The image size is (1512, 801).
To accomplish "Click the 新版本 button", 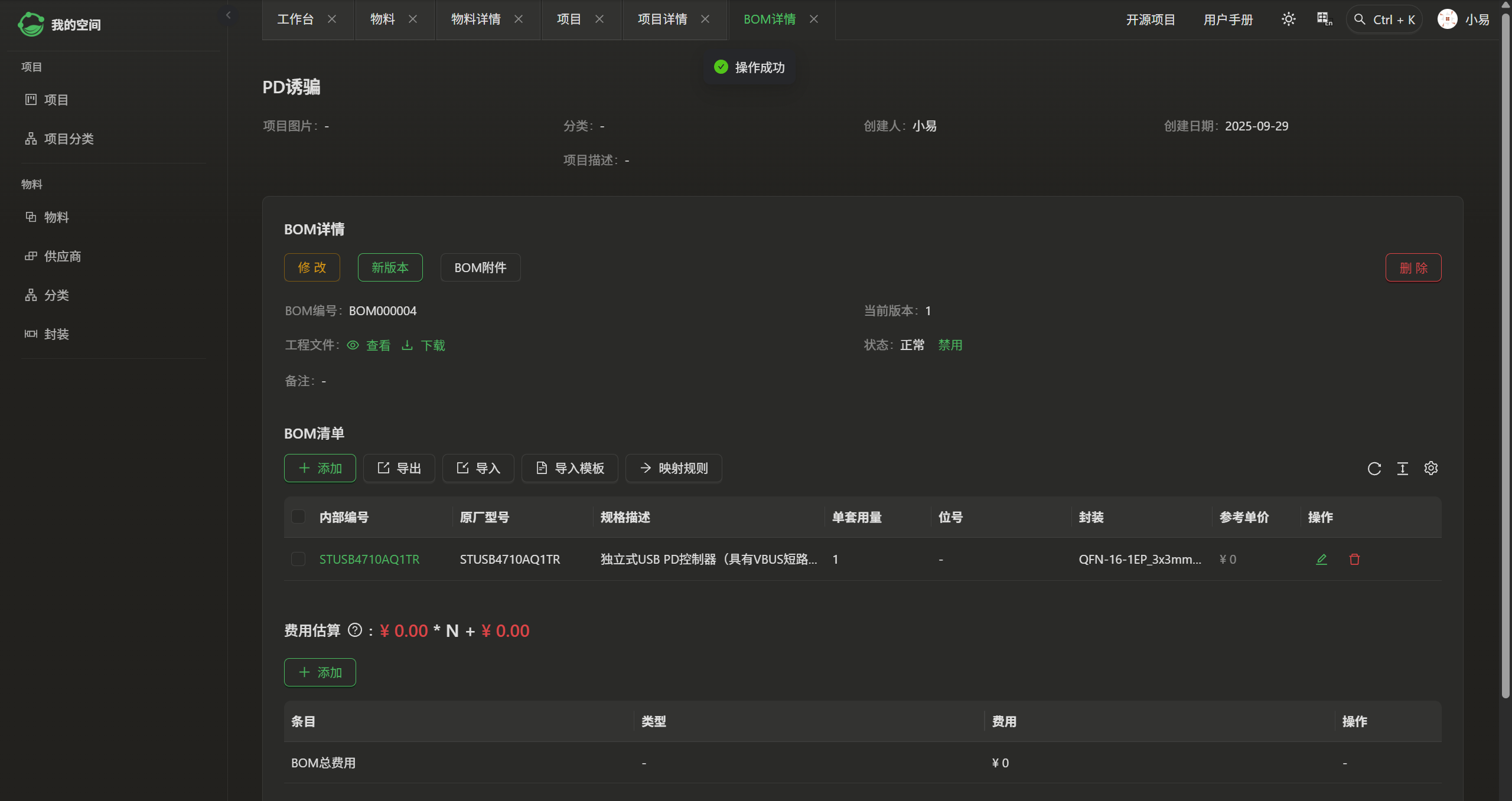I will tap(390, 267).
